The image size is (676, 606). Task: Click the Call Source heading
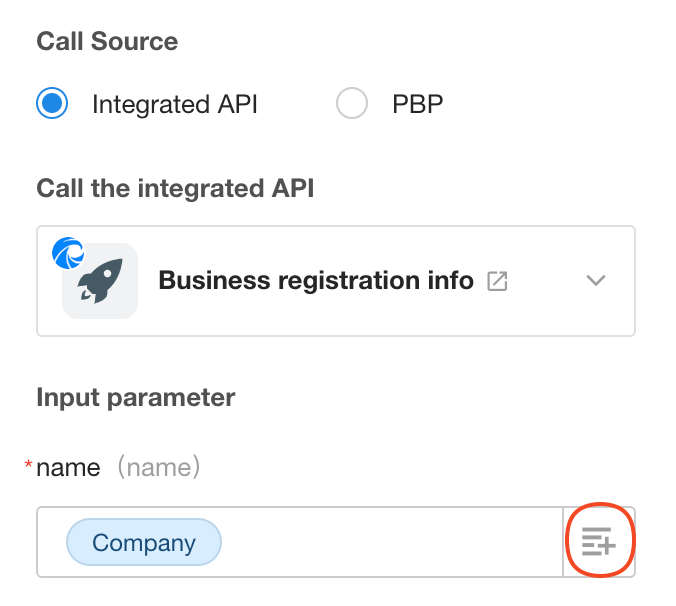pyautogui.click(x=107, y=41)
